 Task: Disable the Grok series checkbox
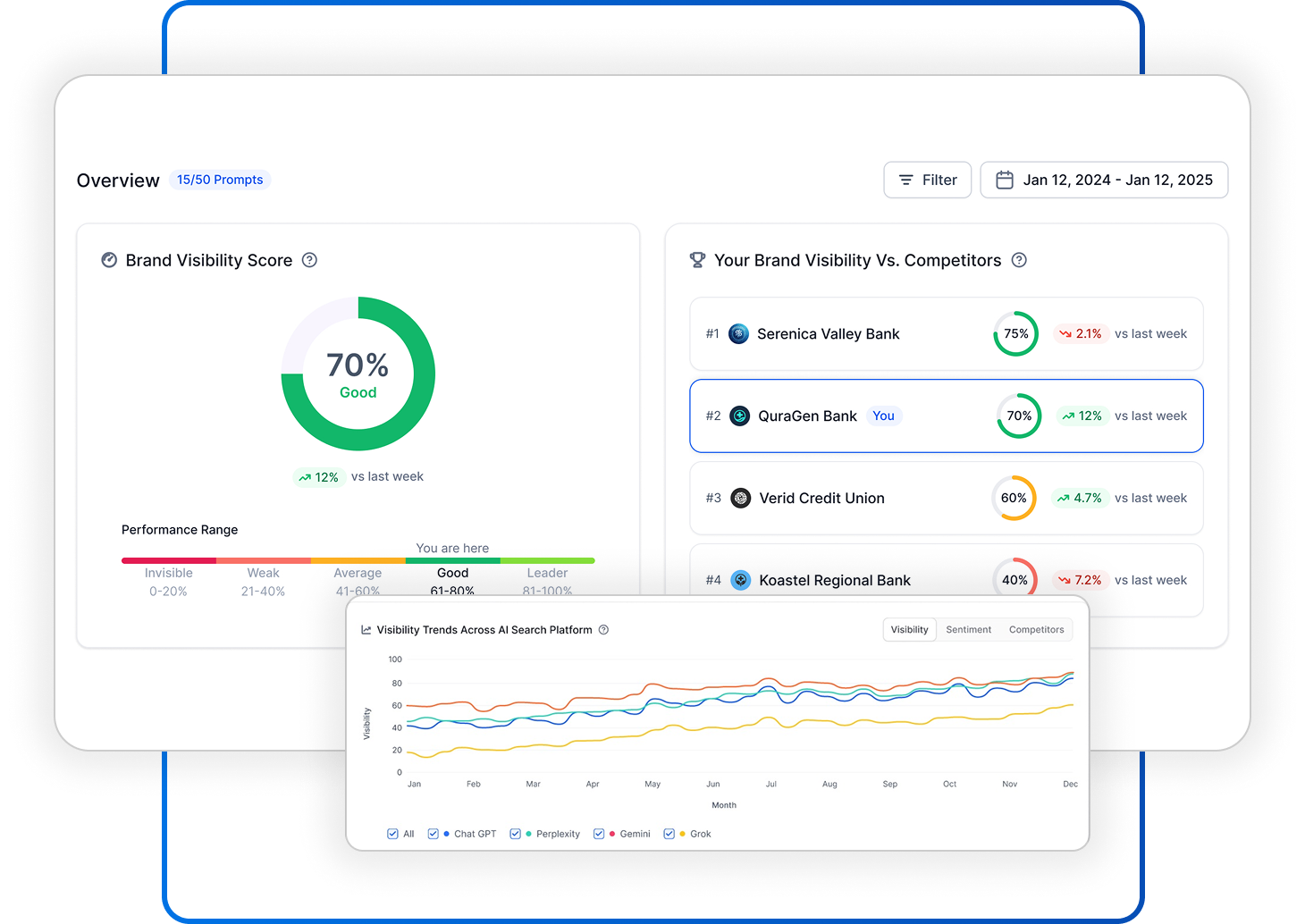pos(669,833)
